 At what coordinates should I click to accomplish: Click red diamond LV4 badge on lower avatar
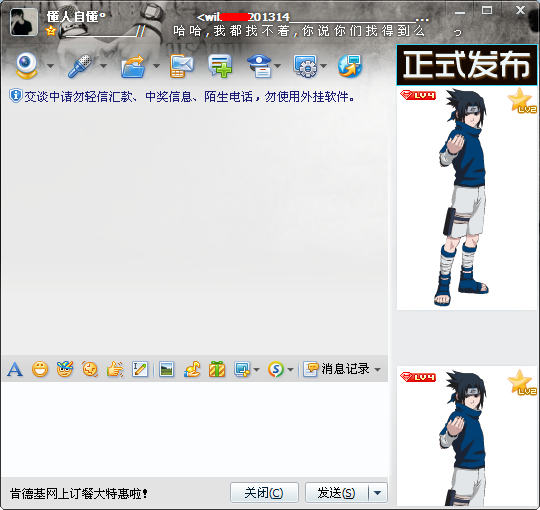[418, 377]
